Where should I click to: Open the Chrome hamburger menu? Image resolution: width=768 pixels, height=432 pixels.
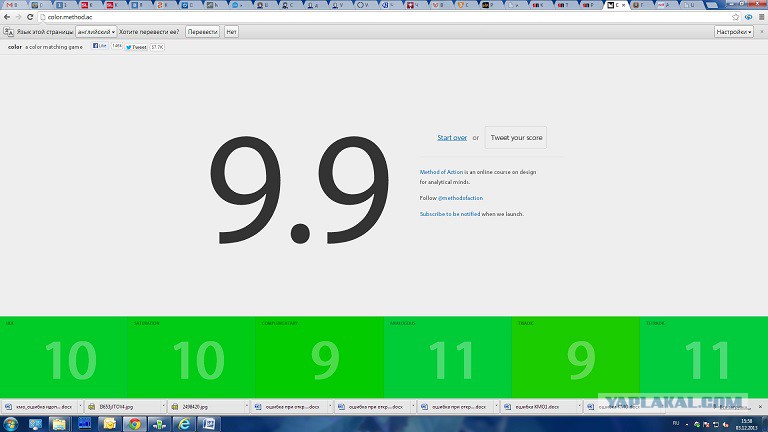pos(761,17)
